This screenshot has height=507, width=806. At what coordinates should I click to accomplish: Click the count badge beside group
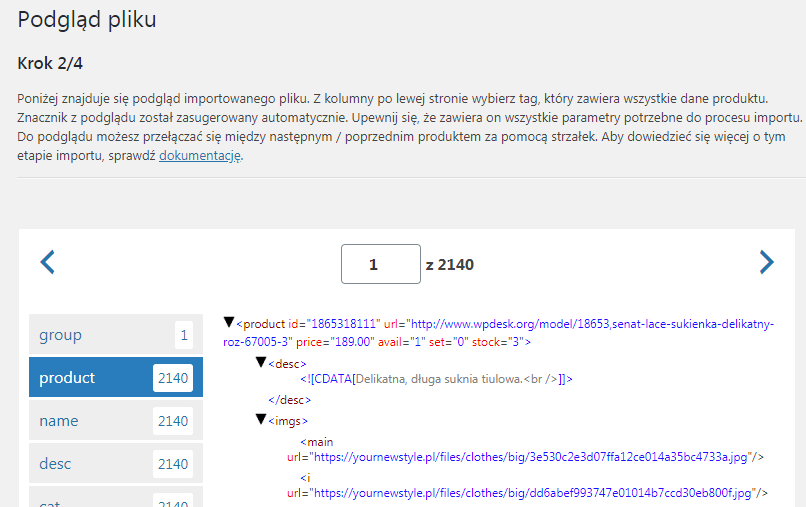click(x=184, y=335)
